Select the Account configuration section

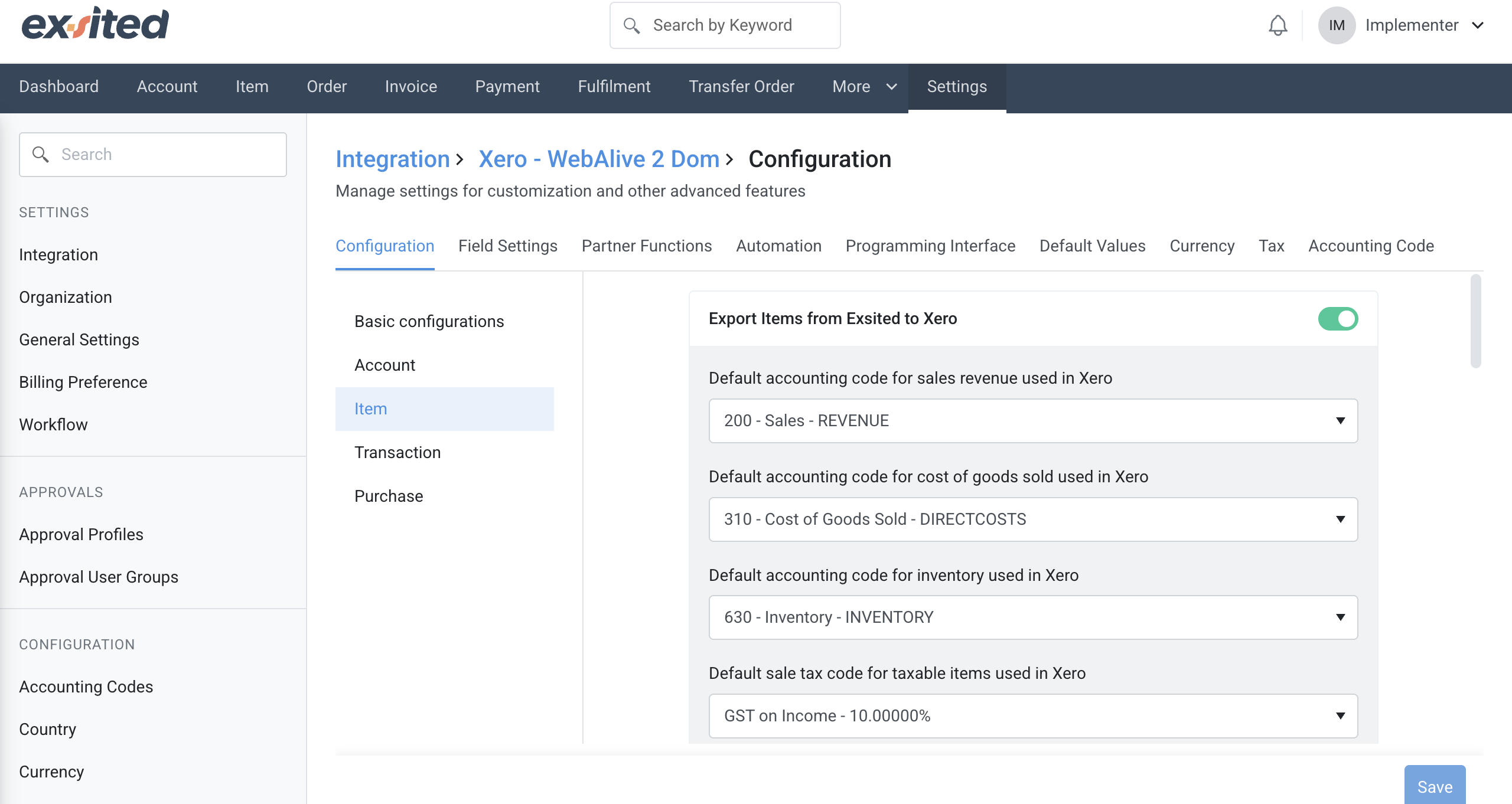click(x=445, y=365)
